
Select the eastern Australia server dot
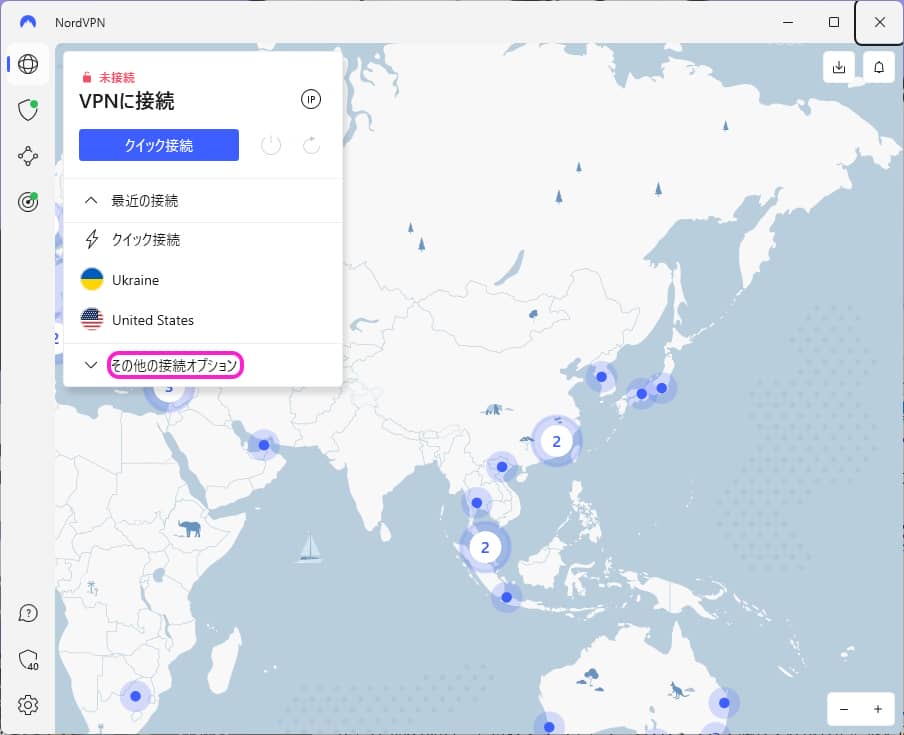point(724,703)
